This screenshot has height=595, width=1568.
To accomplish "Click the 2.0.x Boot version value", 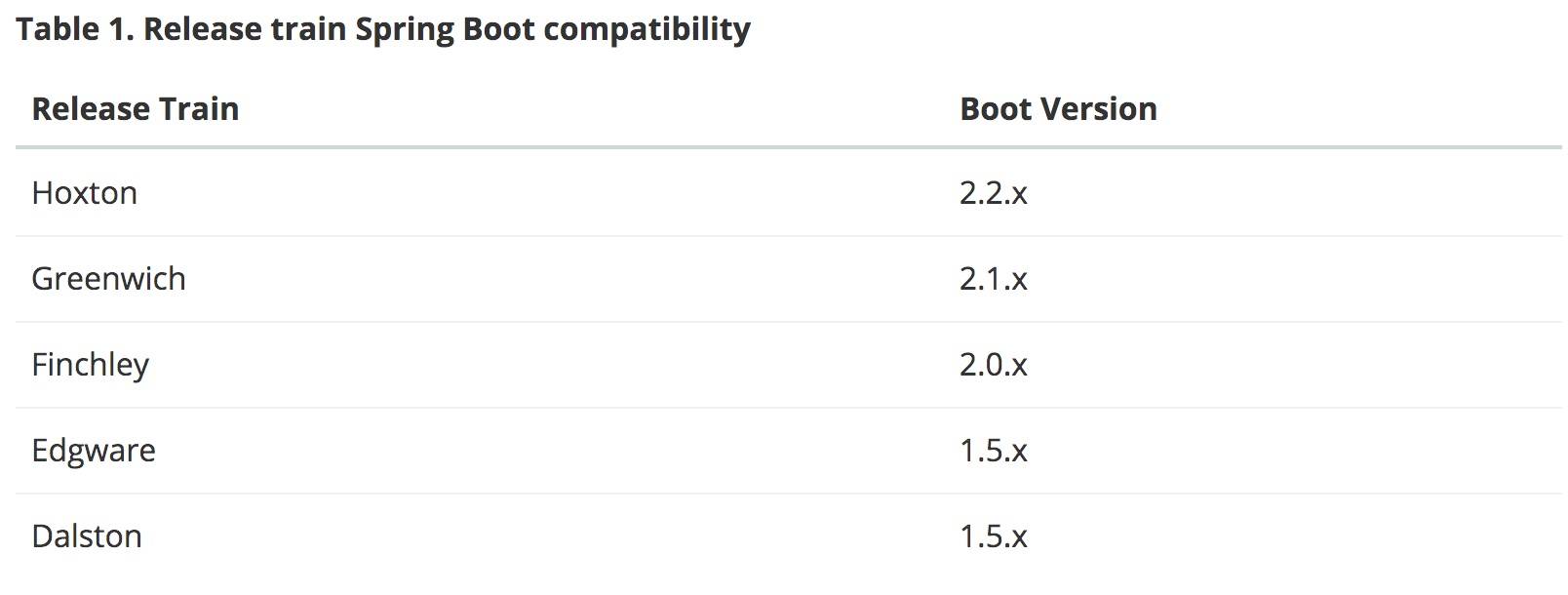I will pyautogui.click(x=993, y=365).
